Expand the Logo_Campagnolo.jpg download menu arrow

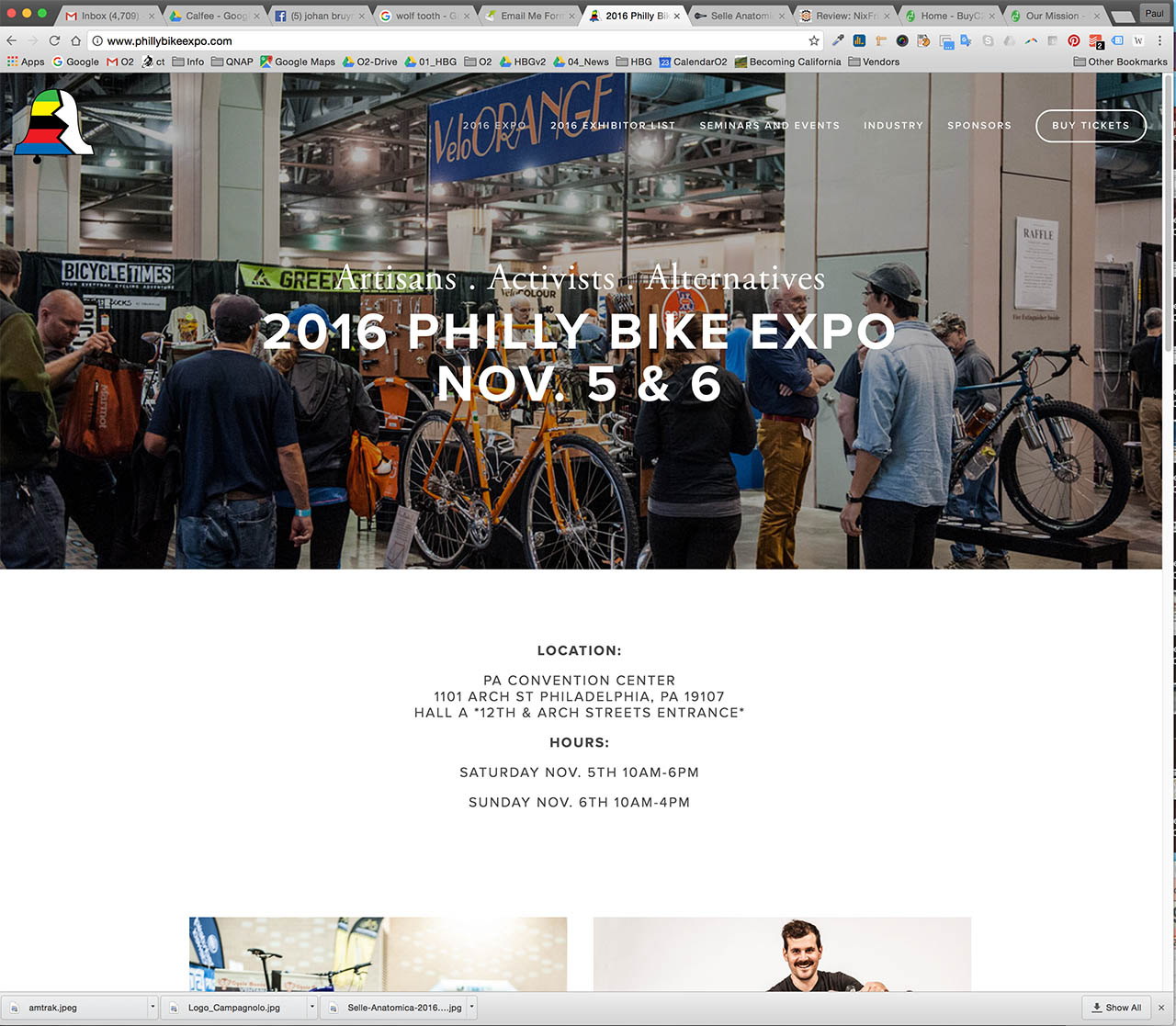coord(312,1008)
